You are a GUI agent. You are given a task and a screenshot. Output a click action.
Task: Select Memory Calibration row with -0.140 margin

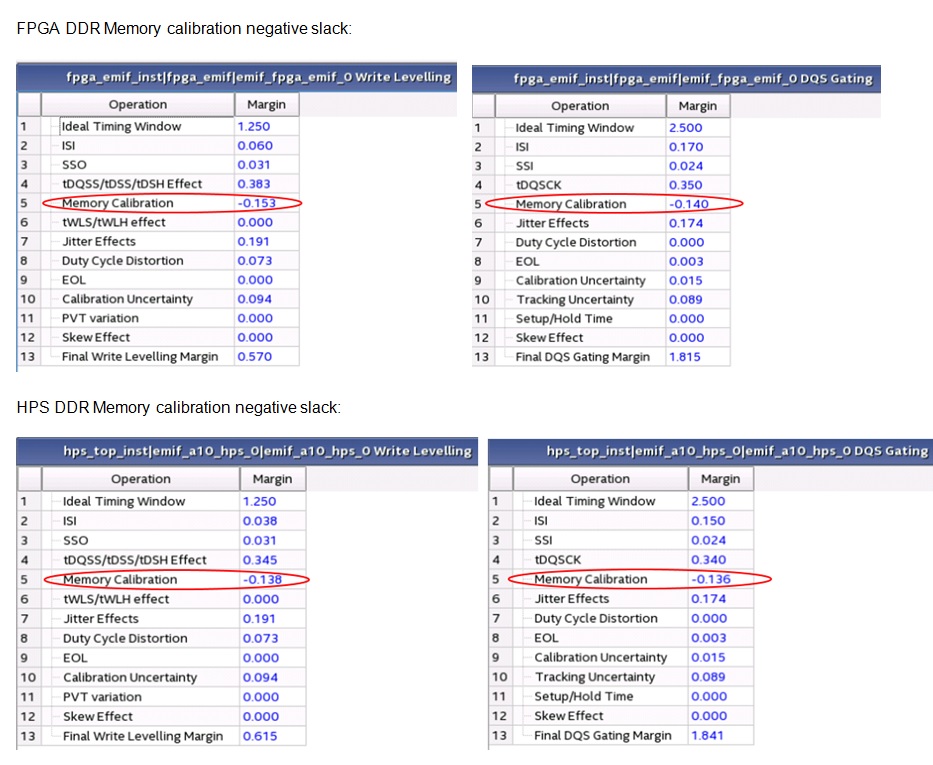[x=601, y=204]
